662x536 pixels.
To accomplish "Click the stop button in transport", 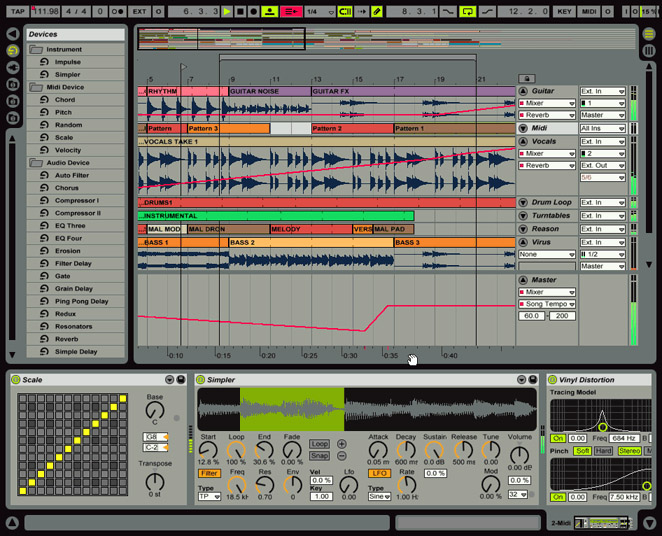I will (240, 11).
